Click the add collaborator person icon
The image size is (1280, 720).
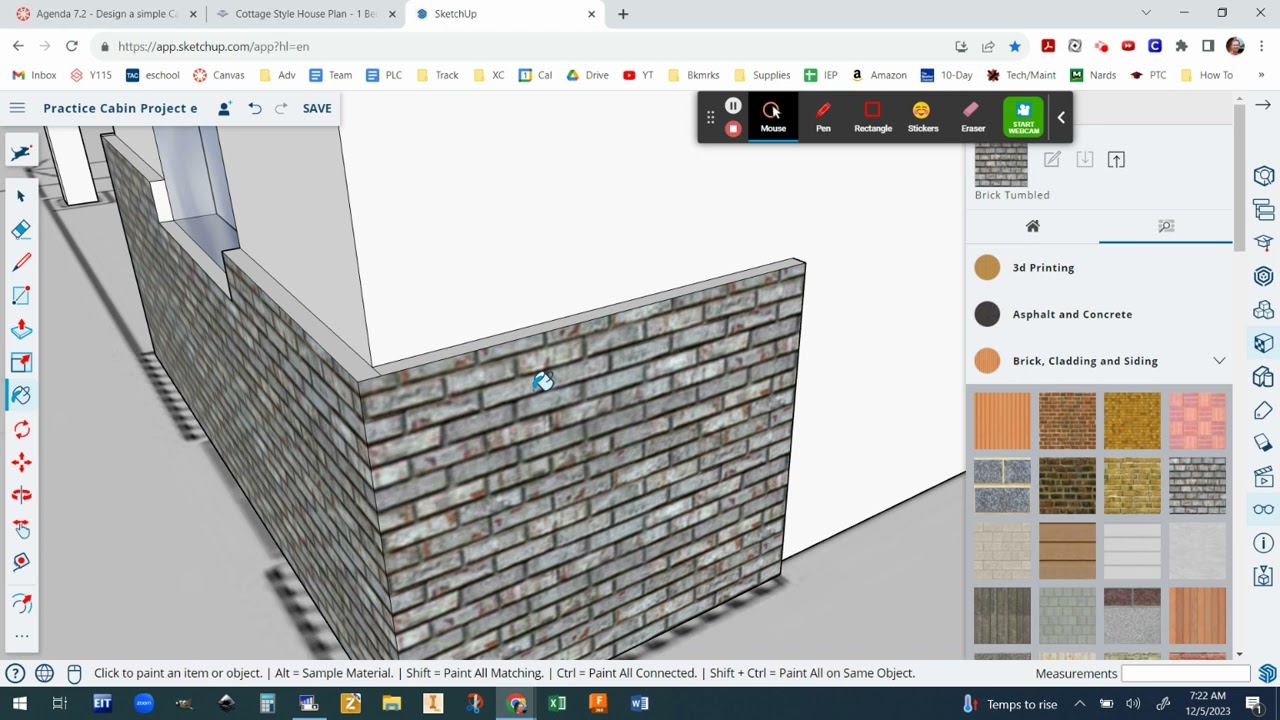point(224,108)
